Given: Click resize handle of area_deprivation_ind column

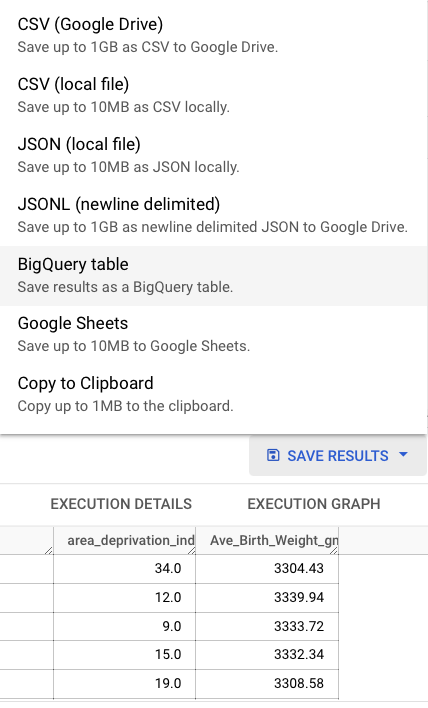Looking at the screenshot, I should point(191,550).
